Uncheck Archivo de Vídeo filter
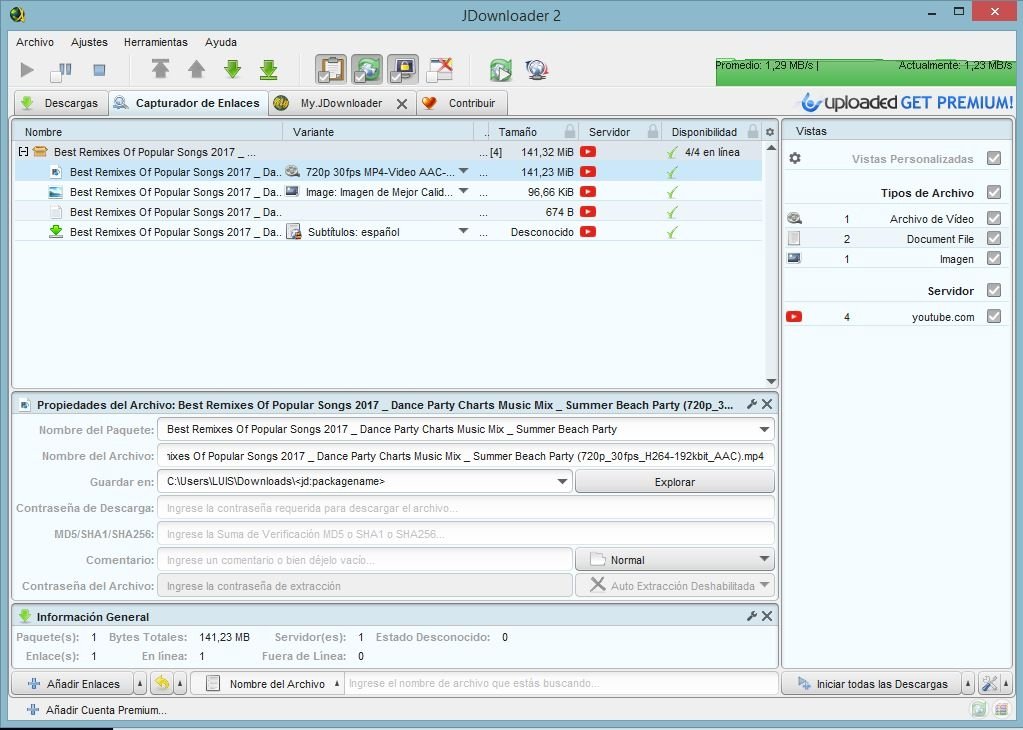Screen dimensions: 1023x730 point(994,218)
